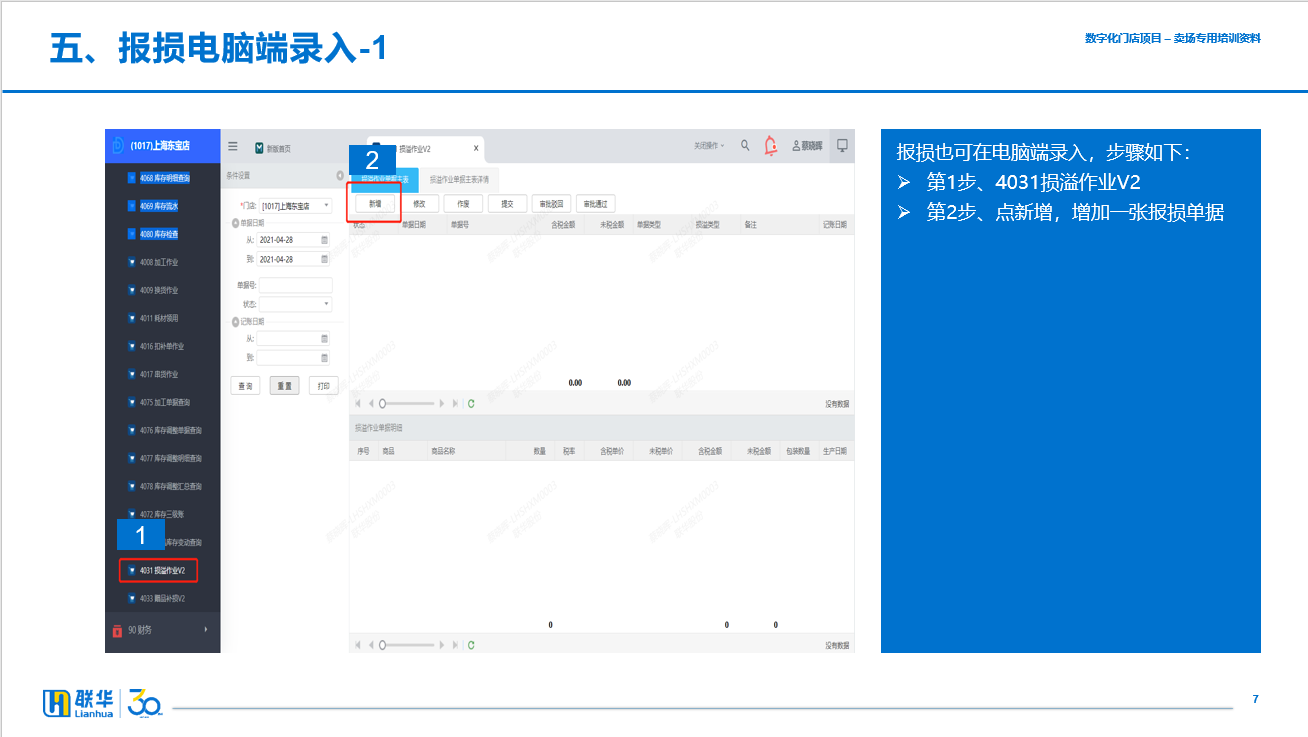Open 4069 库存流水 in sidebar
Screen dimensions: 1308x737
click(x=160, y=206)
